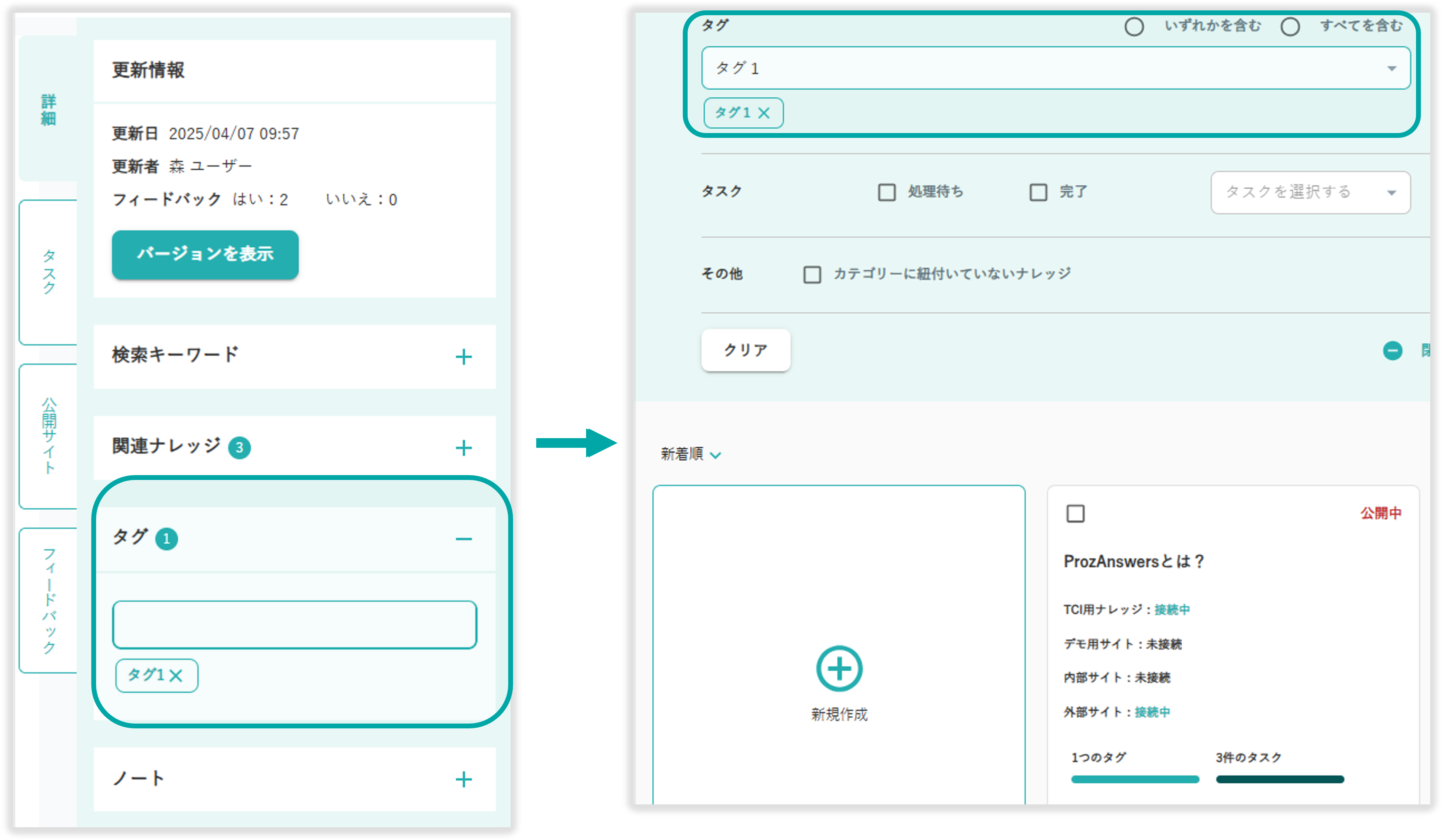
Task: Click the クリア button
Action: point(746,350)
